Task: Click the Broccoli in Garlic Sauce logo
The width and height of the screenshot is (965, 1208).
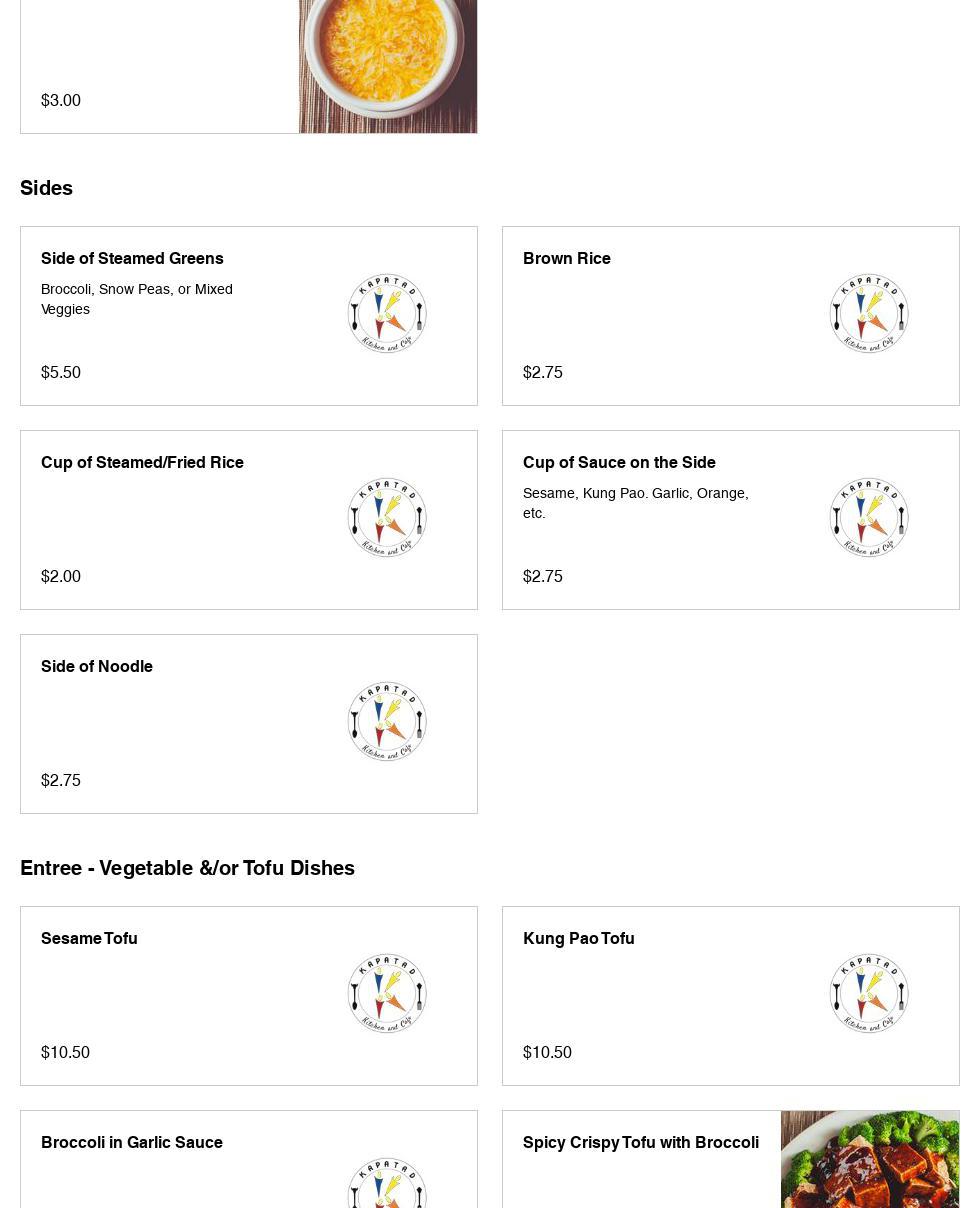Action: [387, 1185]
